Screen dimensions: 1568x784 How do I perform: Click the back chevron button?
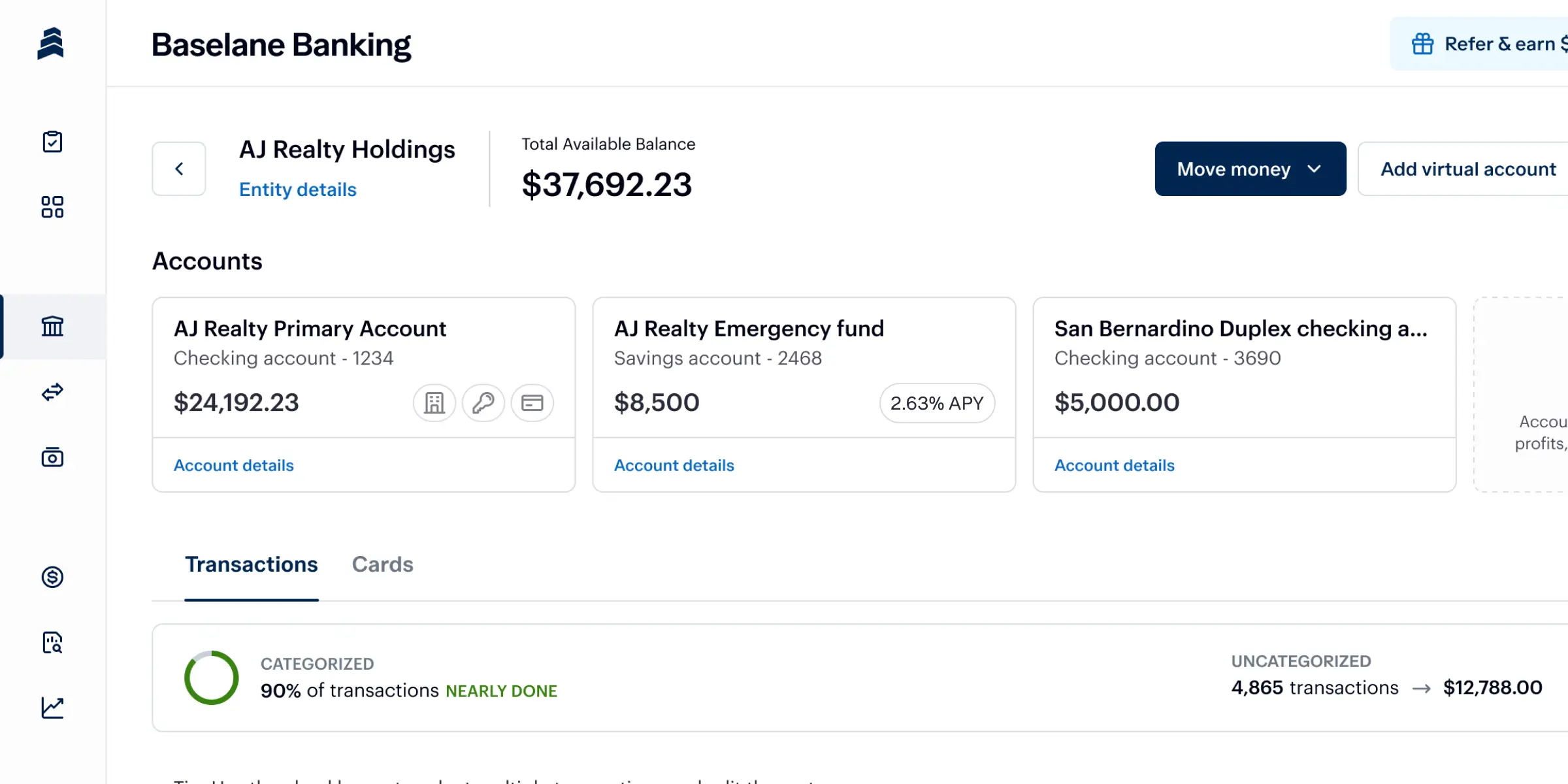tap(179, 169)
